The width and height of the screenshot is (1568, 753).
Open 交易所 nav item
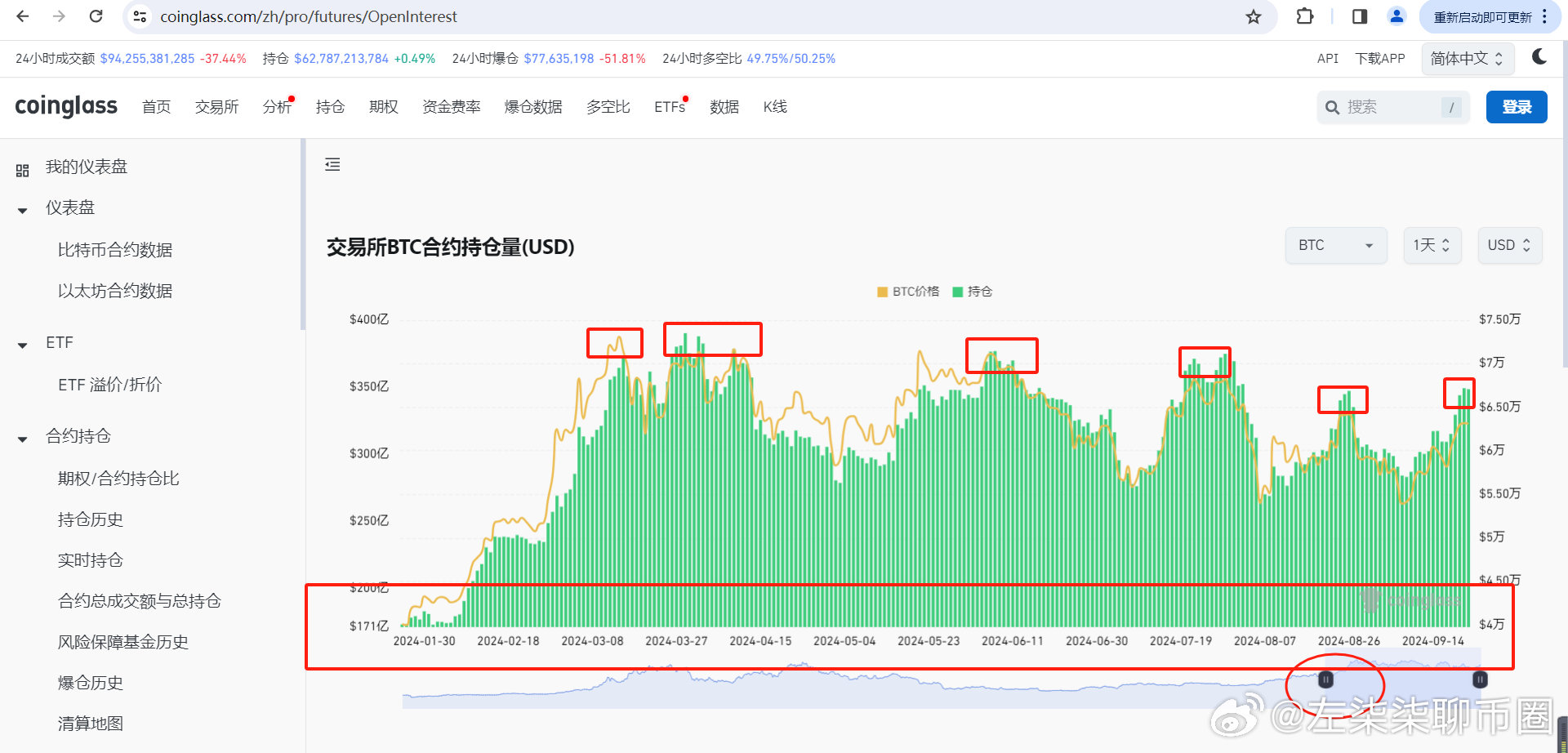click(216, 107)
